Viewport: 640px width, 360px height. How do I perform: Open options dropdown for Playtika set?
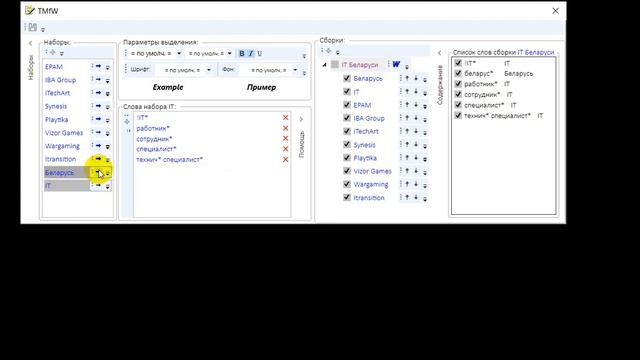point(108,120)
